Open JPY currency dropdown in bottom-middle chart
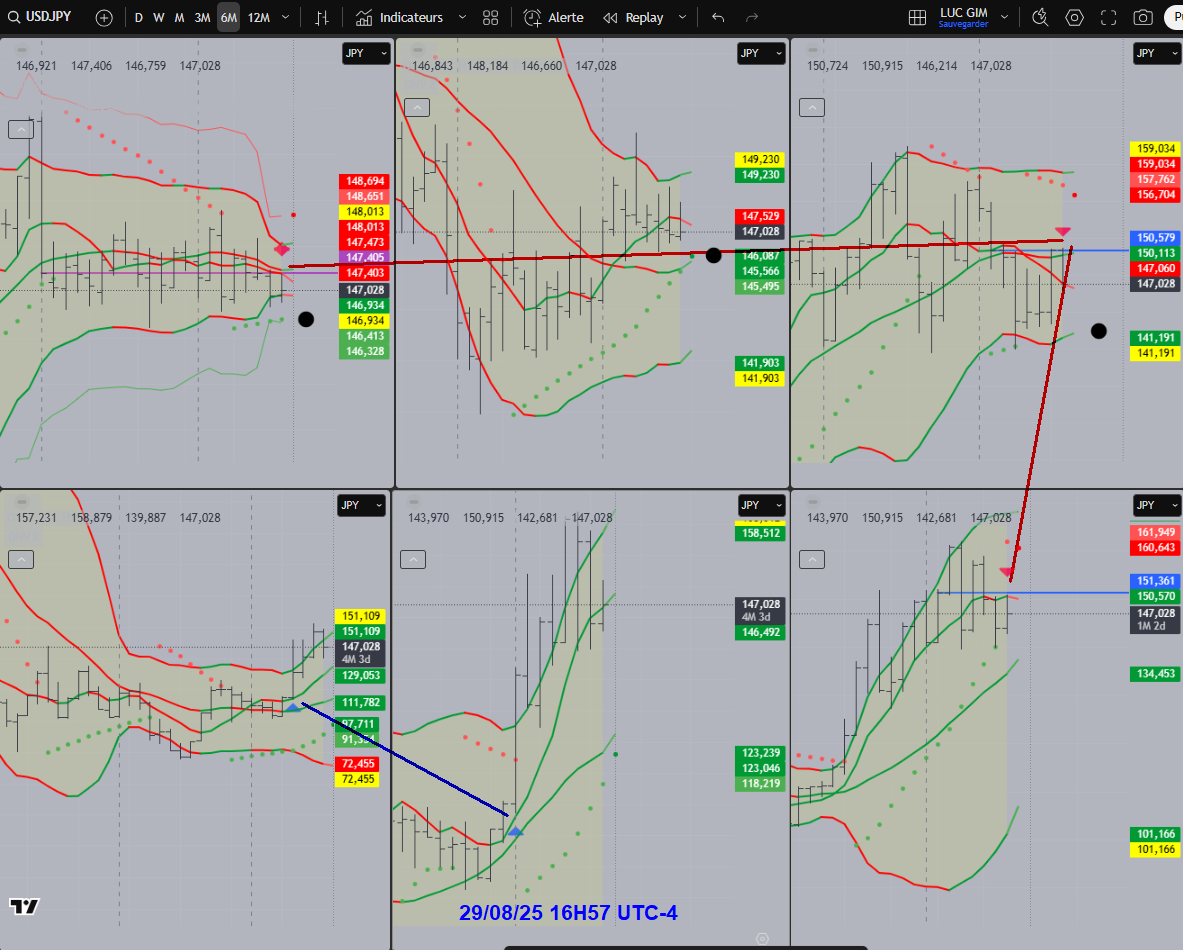This screenshot has height=950, width=1183. 760,505
